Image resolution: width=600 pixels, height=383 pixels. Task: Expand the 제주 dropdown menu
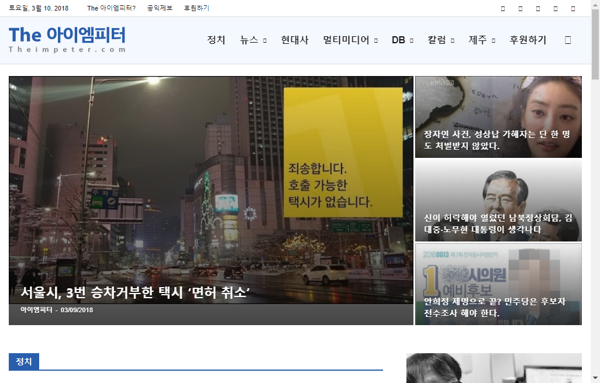(482, 40)
